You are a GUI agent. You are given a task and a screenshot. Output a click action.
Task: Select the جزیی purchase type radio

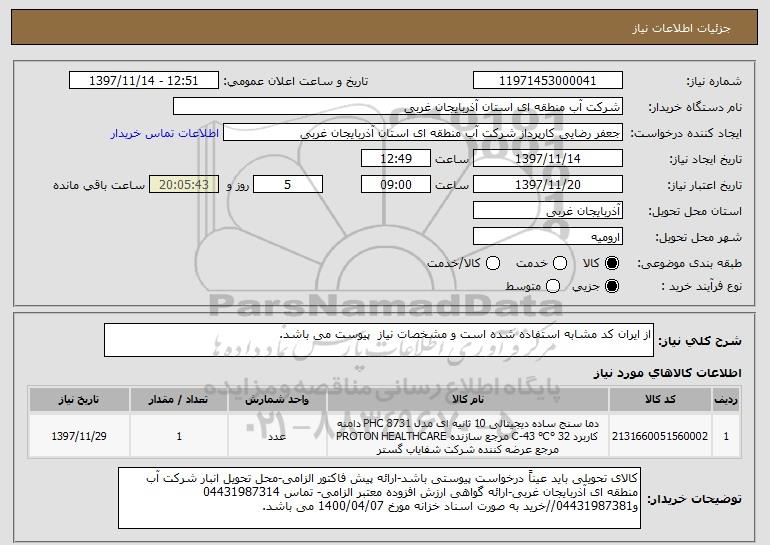click(x=612, y=286)
